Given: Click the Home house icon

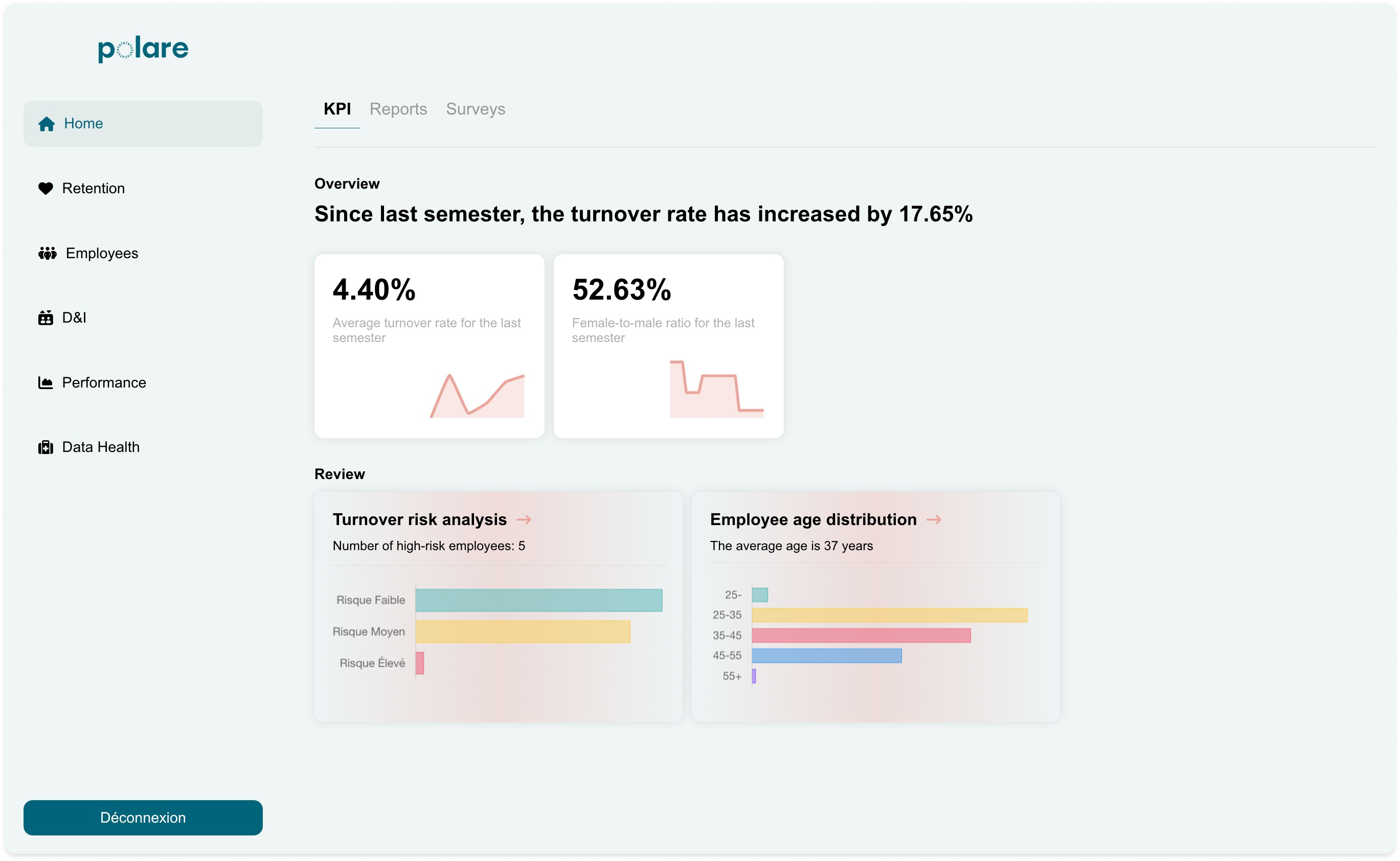Looking at the screenshot, I should 46,124.
